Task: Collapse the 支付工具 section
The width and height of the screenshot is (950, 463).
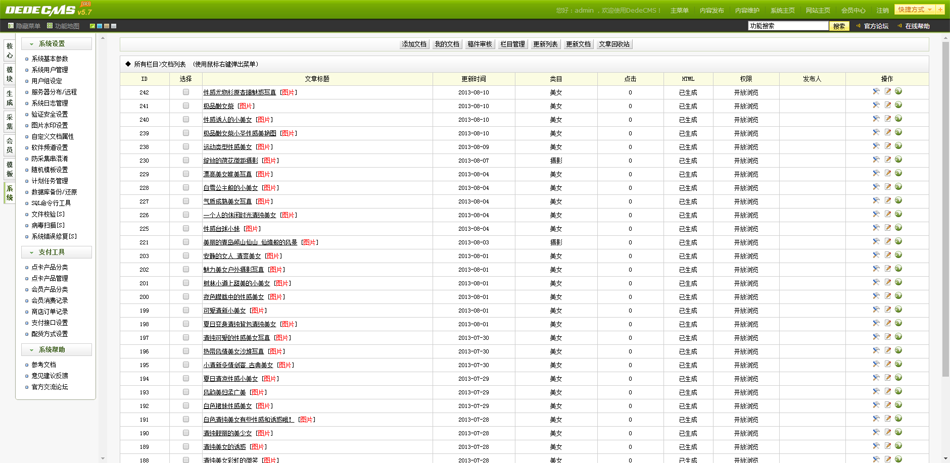Action: tap(31, 252)
